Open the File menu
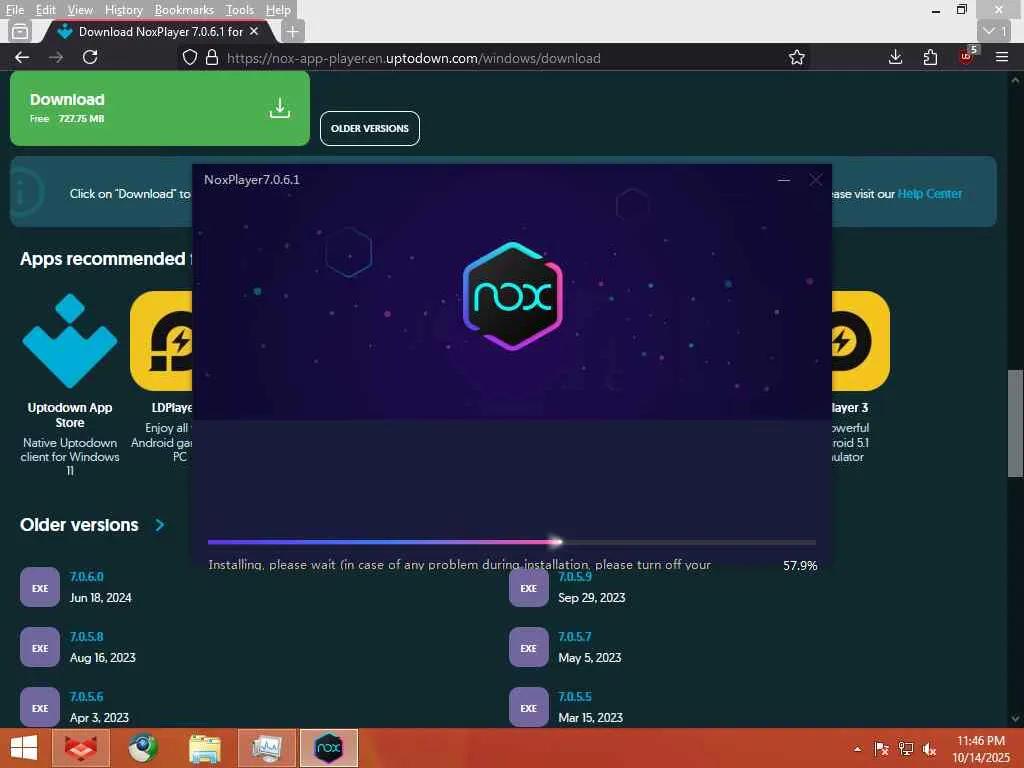1024x768 pixels. (14, 10)
